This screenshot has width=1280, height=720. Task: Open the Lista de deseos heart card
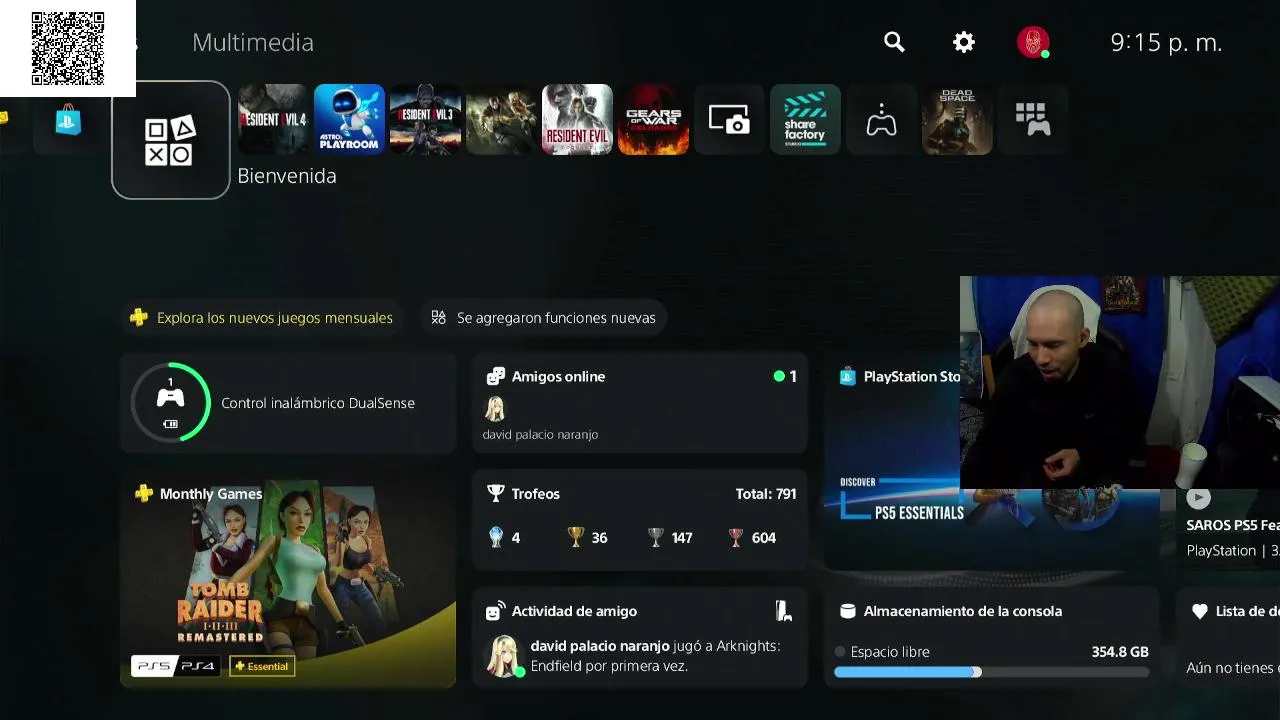click(x=1228, y=637)
